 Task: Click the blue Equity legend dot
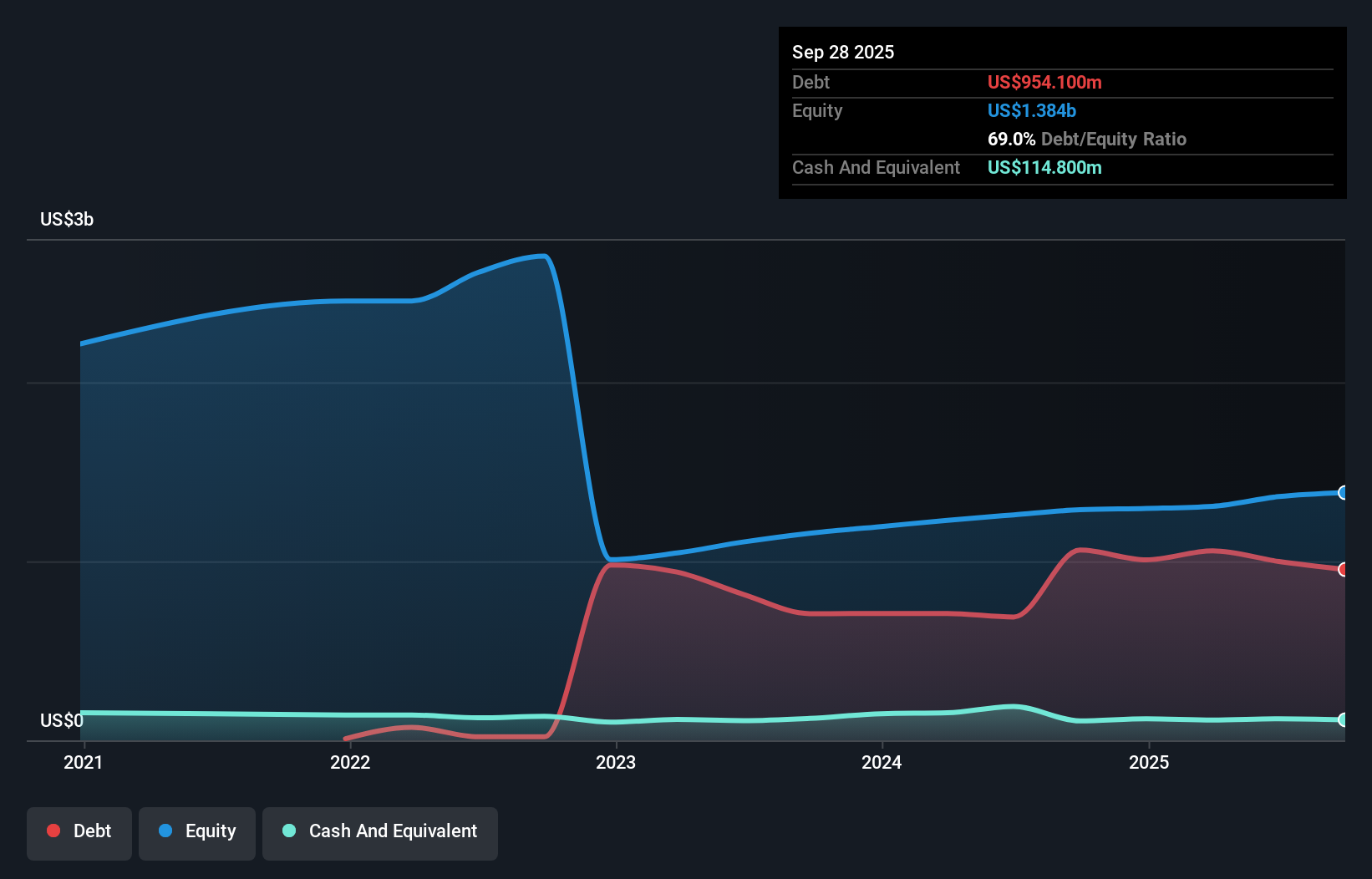[165, 831]
